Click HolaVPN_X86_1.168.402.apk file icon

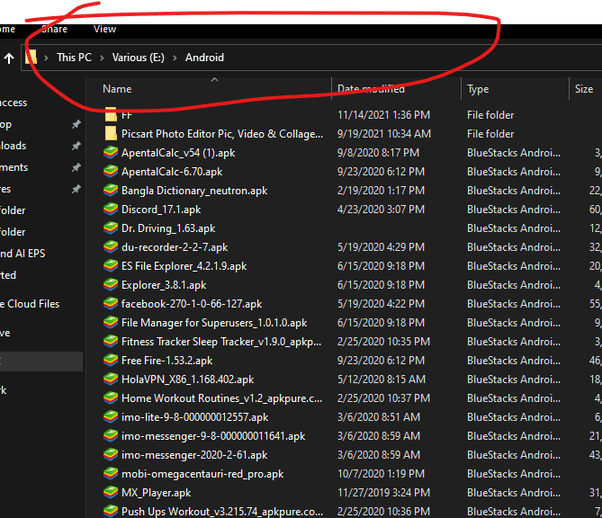pos(111,379)
